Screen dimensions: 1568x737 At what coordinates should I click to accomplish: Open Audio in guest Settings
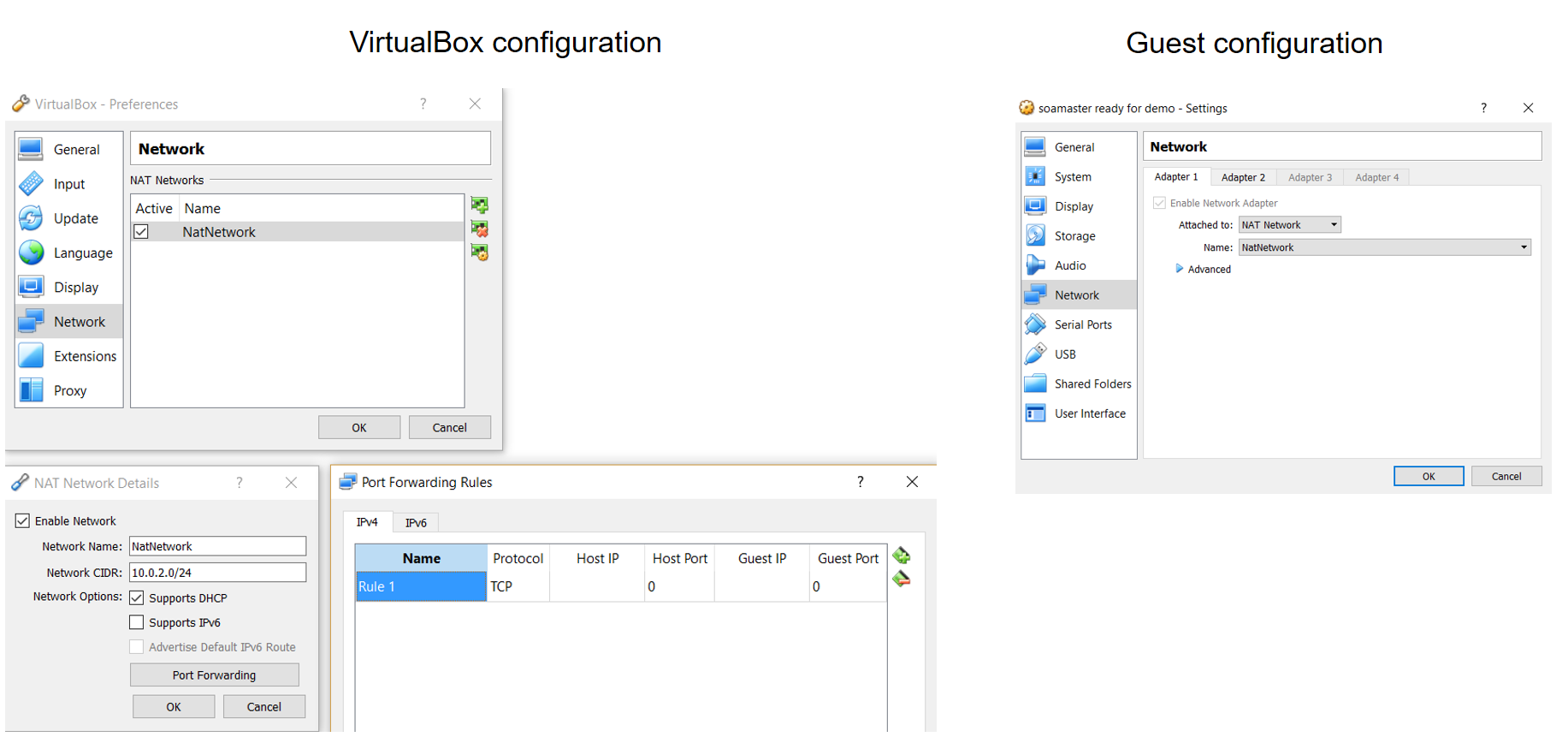pos(1079,265)
